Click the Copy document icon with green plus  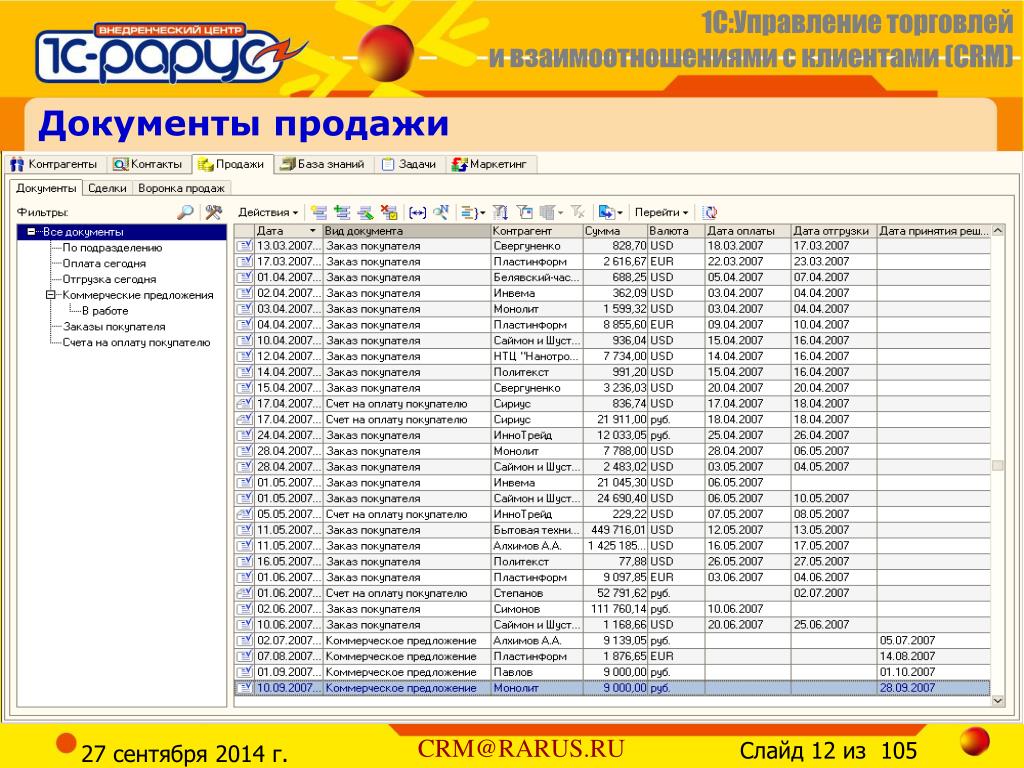pyautogui.click(x=342, y=212)
